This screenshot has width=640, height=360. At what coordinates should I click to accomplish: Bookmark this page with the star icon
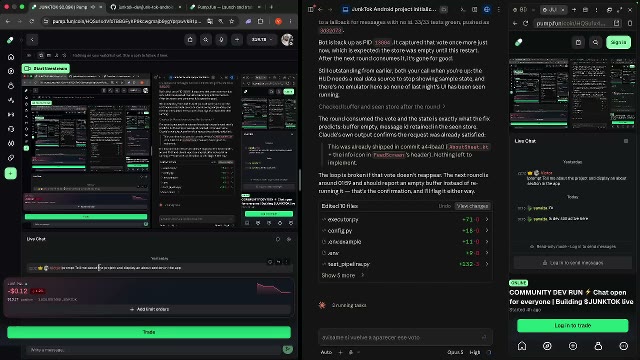(x=231, y=21)
